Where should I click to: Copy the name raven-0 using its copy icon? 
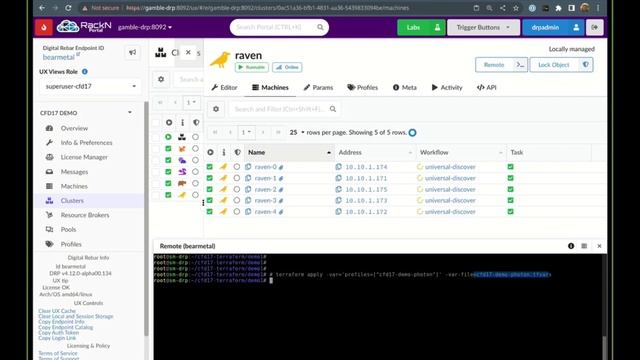click(248, 167)
